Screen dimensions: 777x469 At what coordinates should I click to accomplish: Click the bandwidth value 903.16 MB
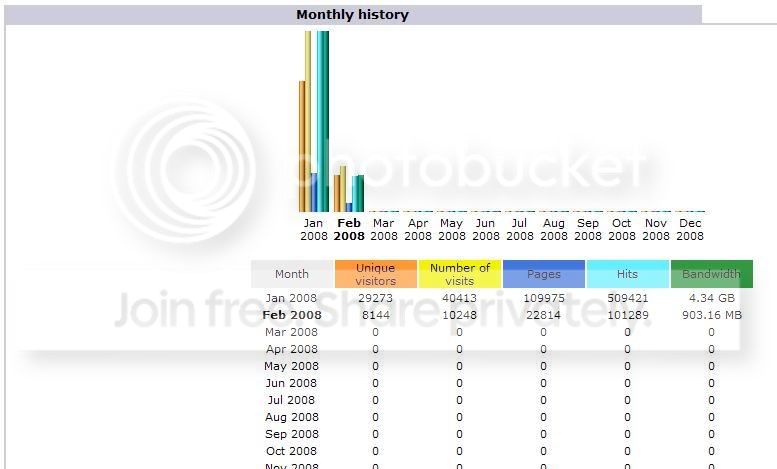712,315
